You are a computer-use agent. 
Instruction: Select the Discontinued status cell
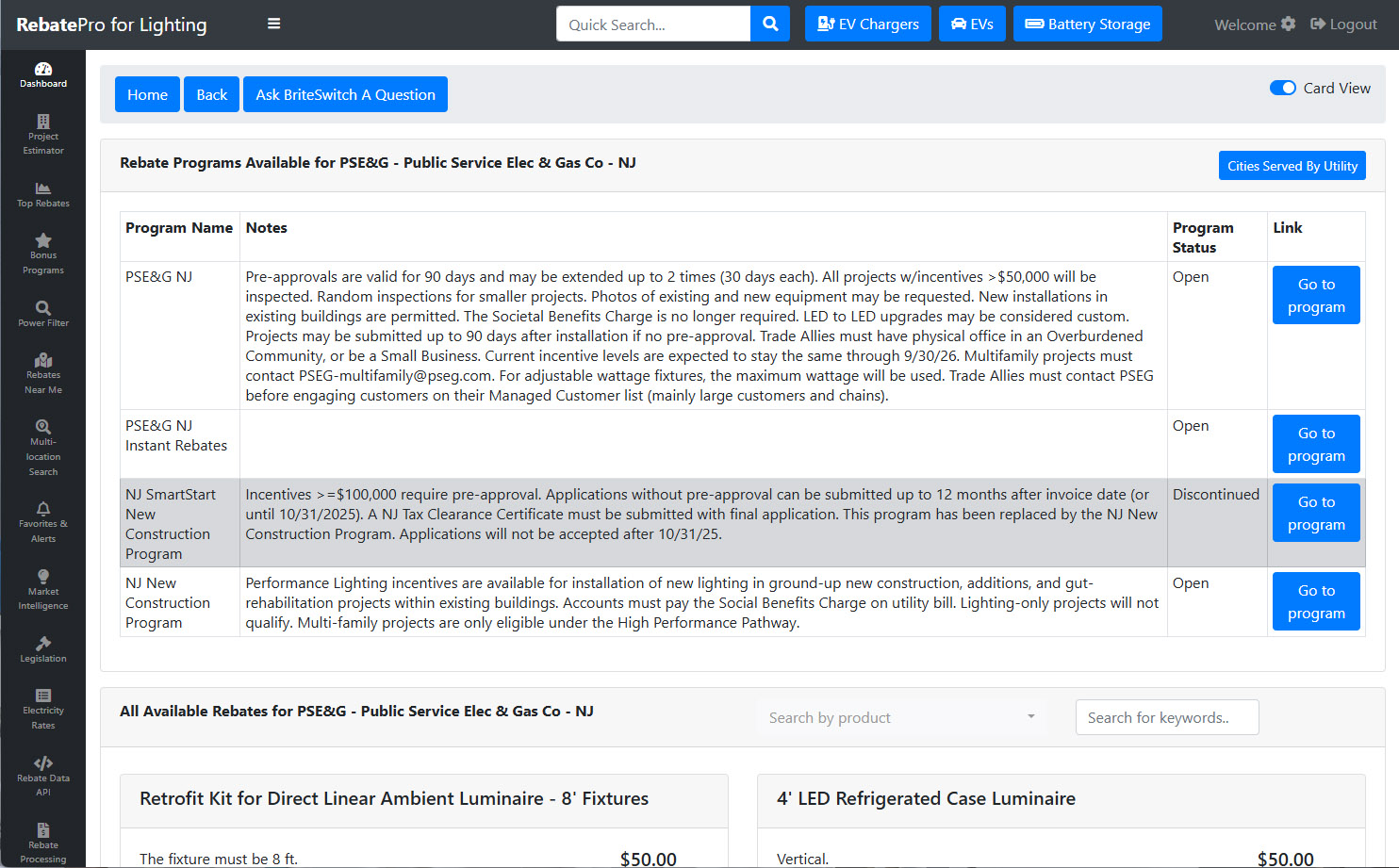(x=1217, y=522)
